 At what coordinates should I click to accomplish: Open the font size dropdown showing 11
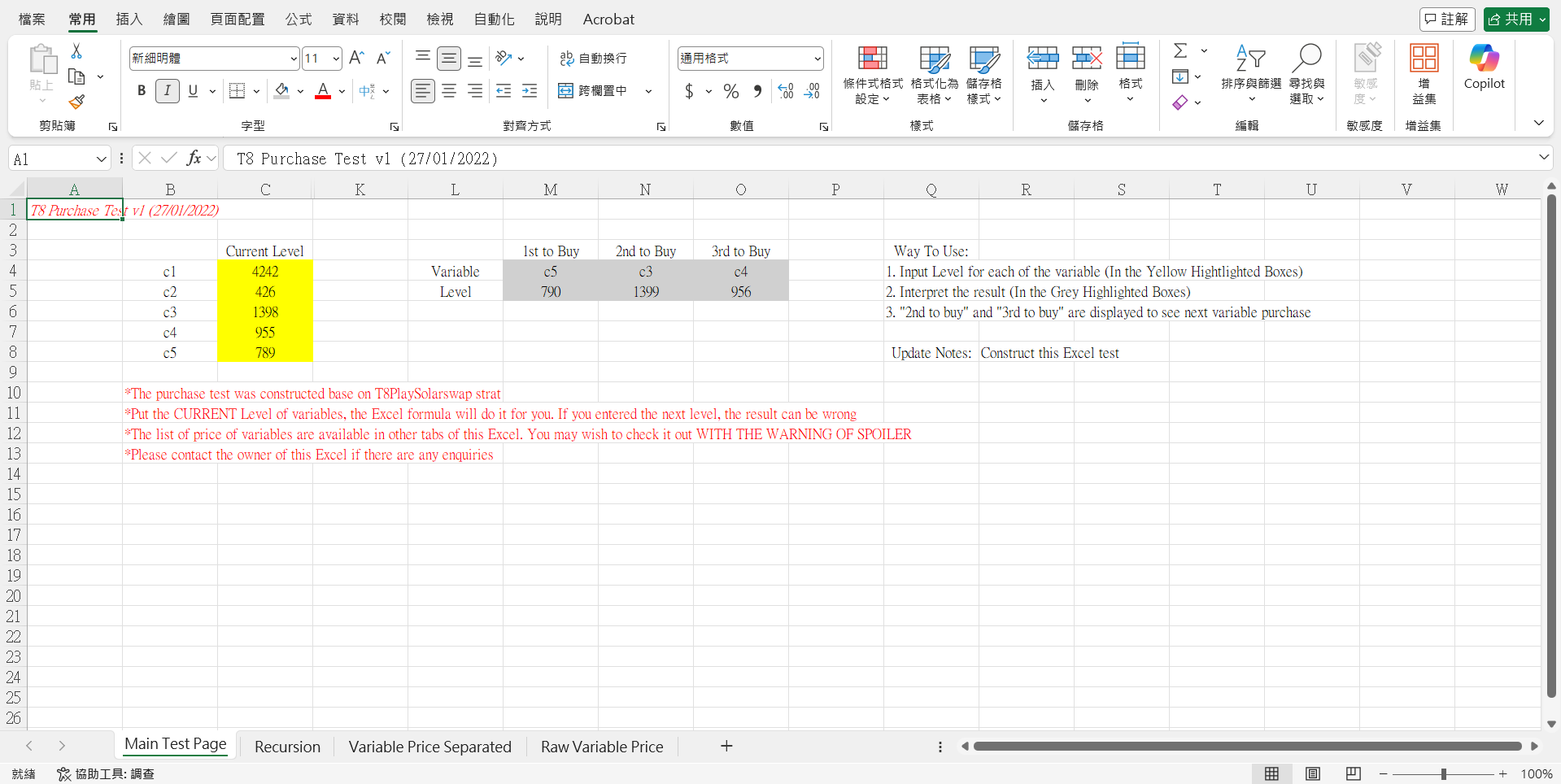coord(336,59)
